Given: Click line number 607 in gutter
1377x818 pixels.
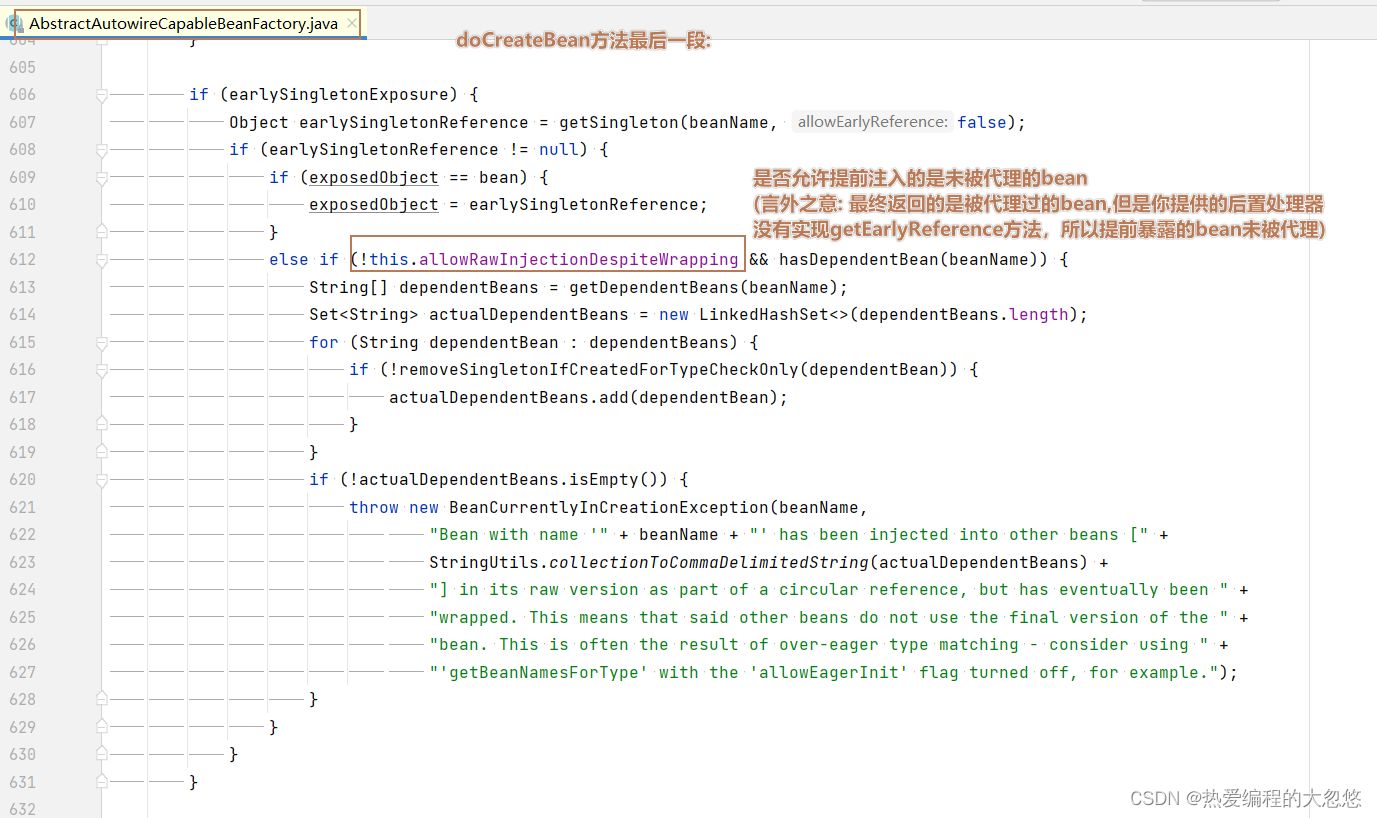Looking at the screenshot, I should (x=22, y=122).
